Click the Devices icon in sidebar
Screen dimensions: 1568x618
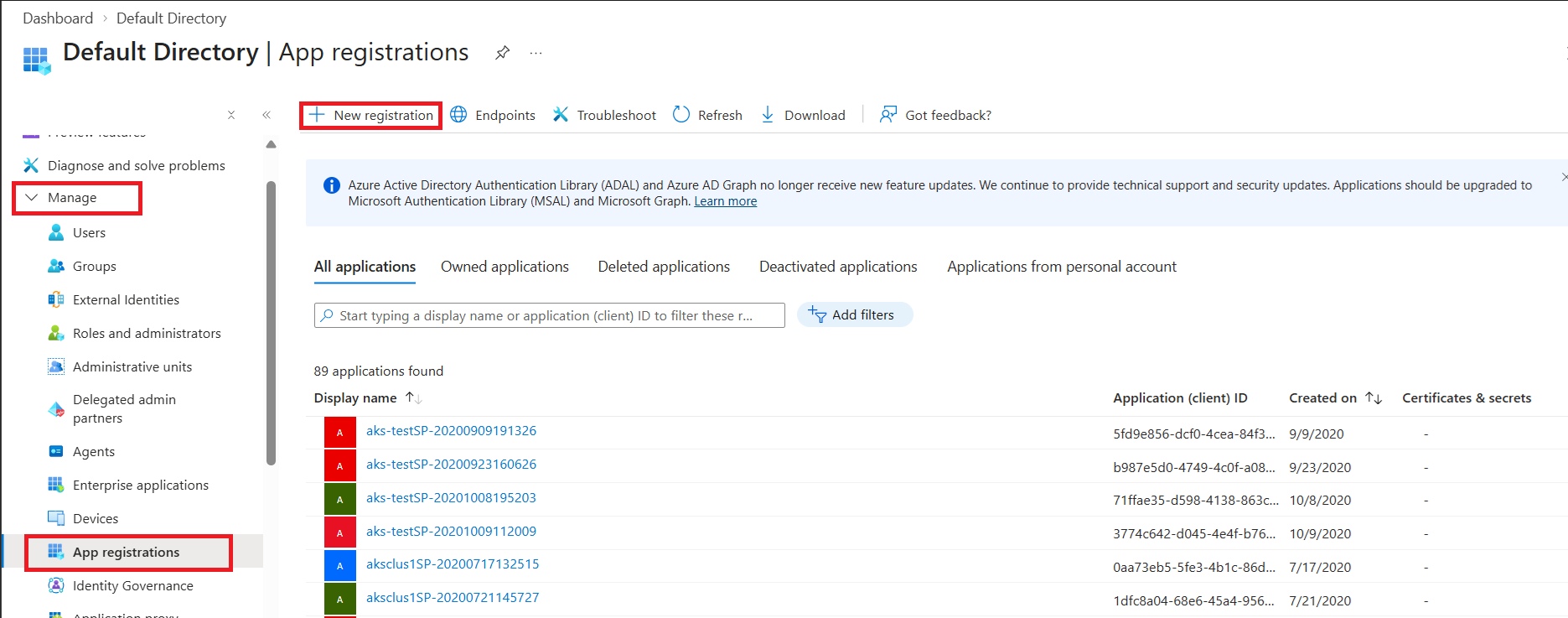coord(56,518)
